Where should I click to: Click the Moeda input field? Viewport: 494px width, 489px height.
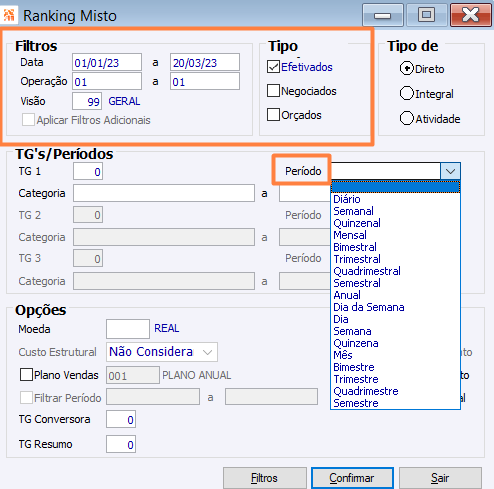pyautogui.click(x=128, y=329)
